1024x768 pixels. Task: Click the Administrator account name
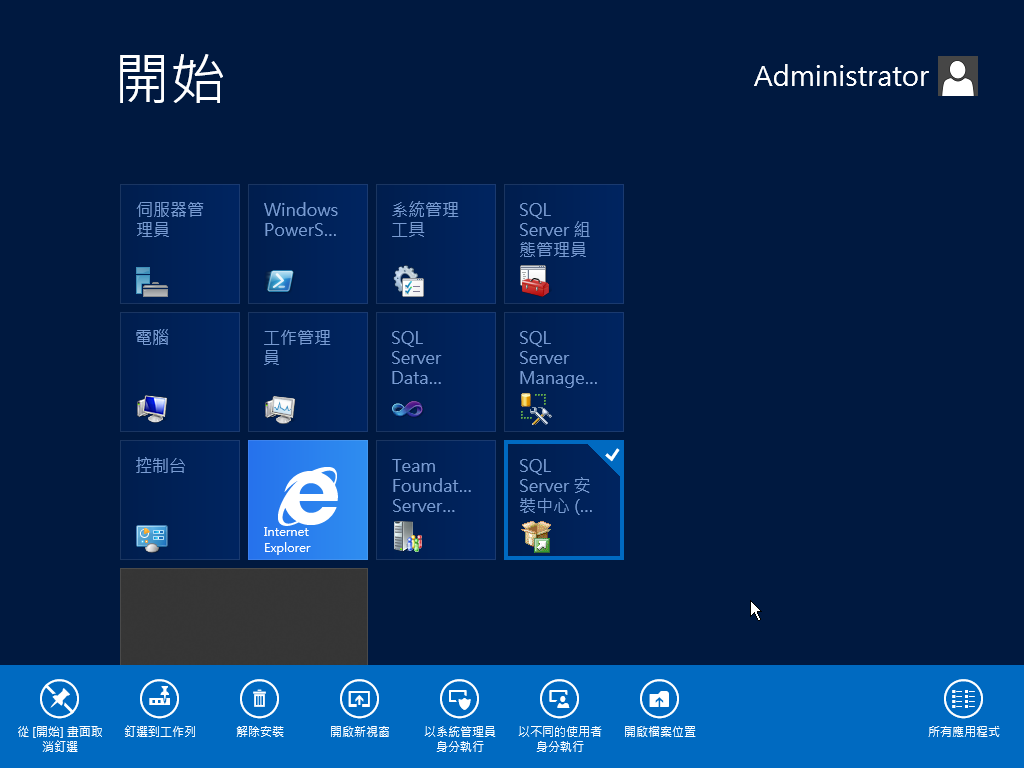point(841,76)
